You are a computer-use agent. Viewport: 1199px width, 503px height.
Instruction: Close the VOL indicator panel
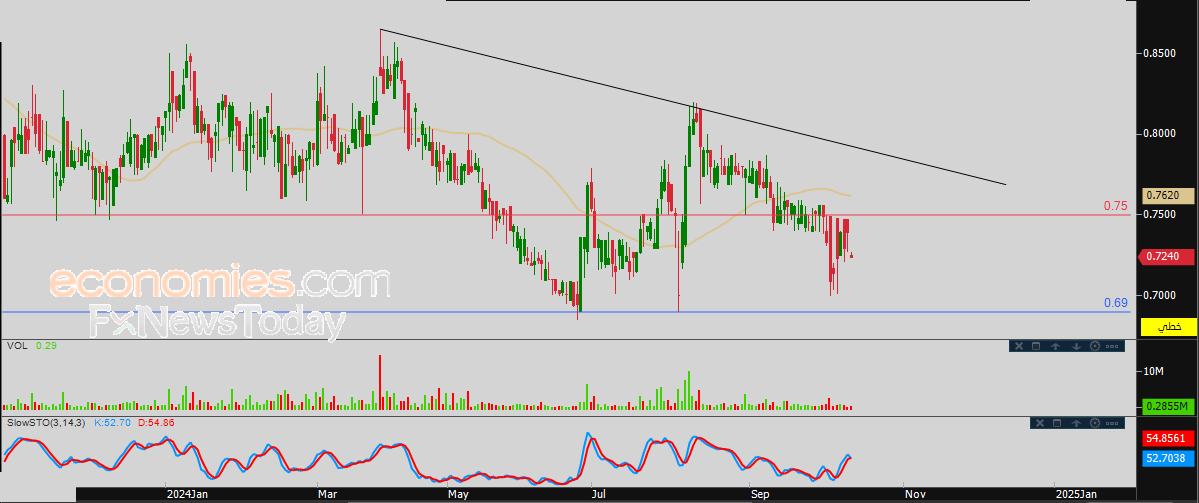pyautogui.click(x=1018, y=346)
